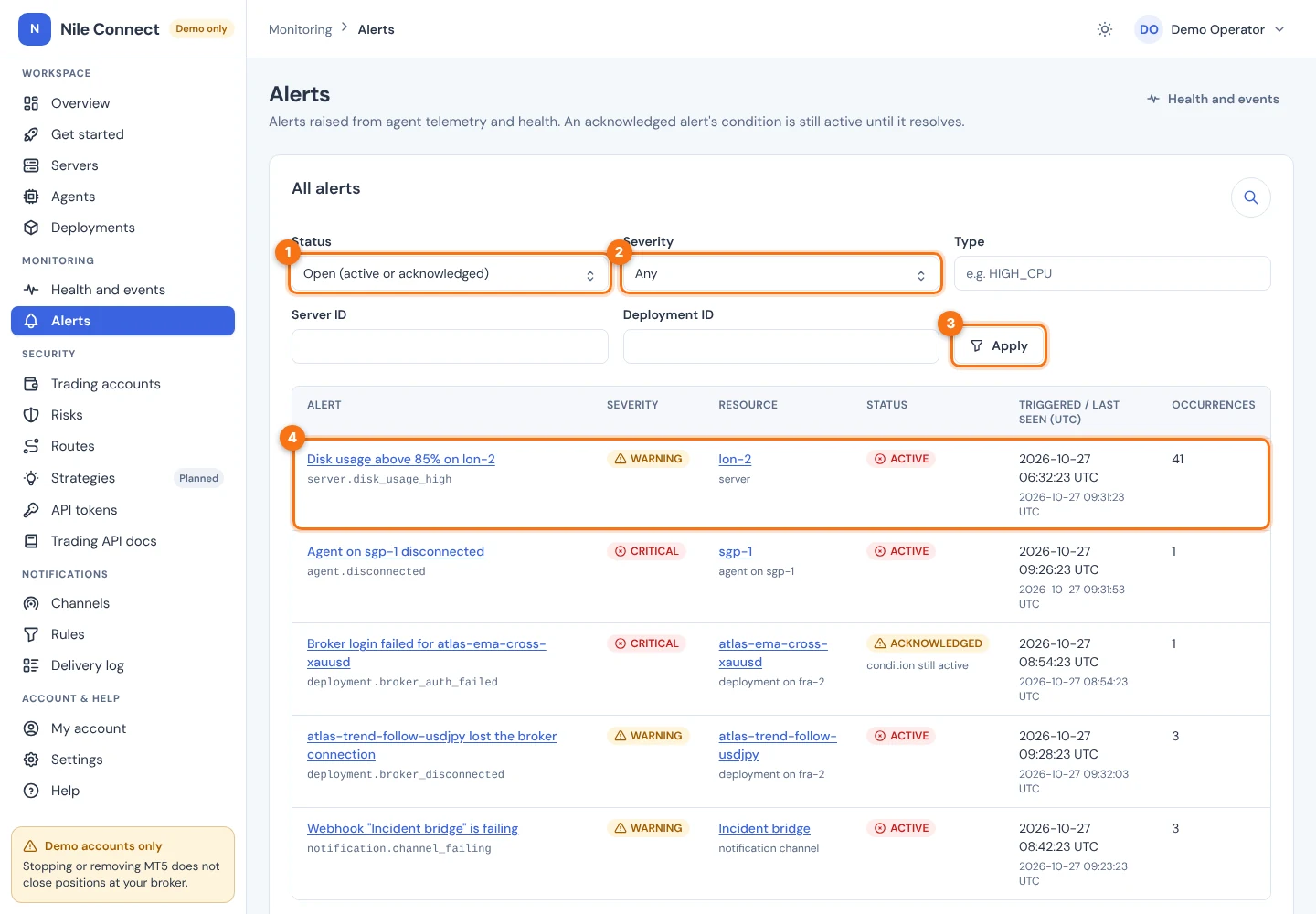Open alert Disk usage above 85% on lon-2
This screenshot has width=1316, height=914.
401,459
